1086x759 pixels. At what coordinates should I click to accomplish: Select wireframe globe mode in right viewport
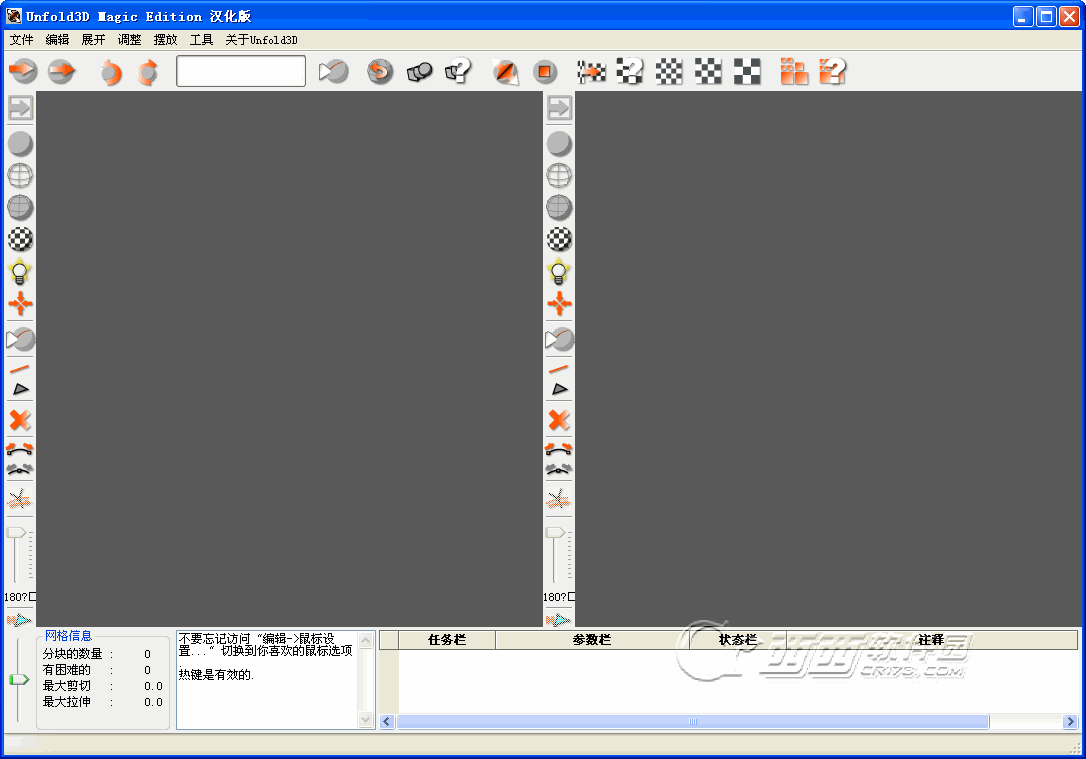point(559,175)
